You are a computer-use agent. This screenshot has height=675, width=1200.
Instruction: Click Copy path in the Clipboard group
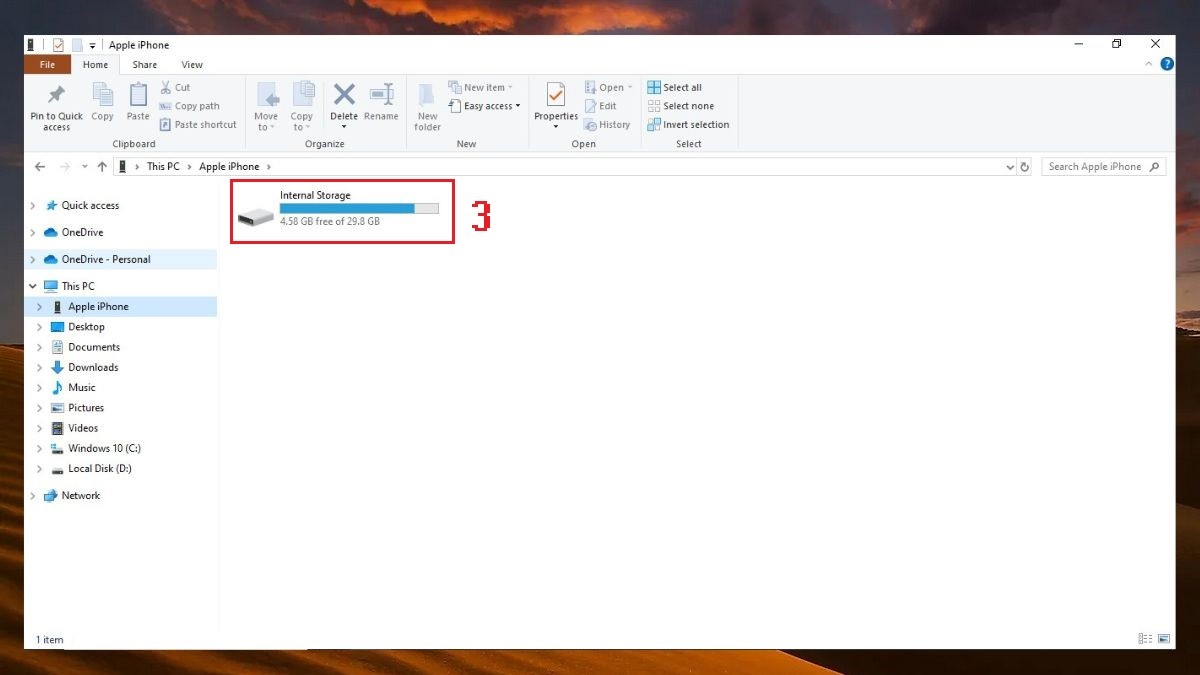pyautogui.click(x=189, y=106)
